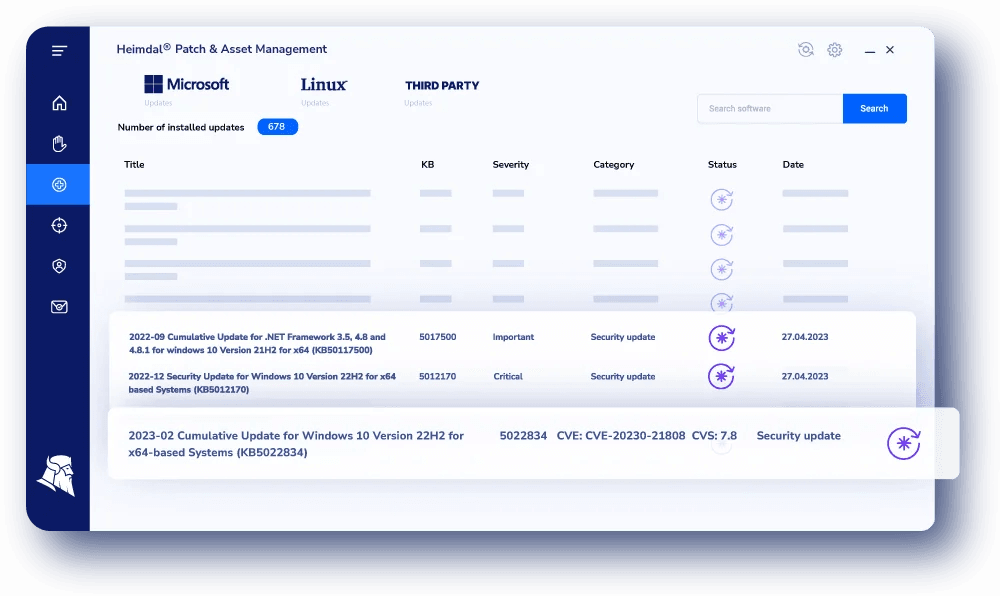Open the settings gear icon
Screen dimensions: 1000x596
(834, 50)
